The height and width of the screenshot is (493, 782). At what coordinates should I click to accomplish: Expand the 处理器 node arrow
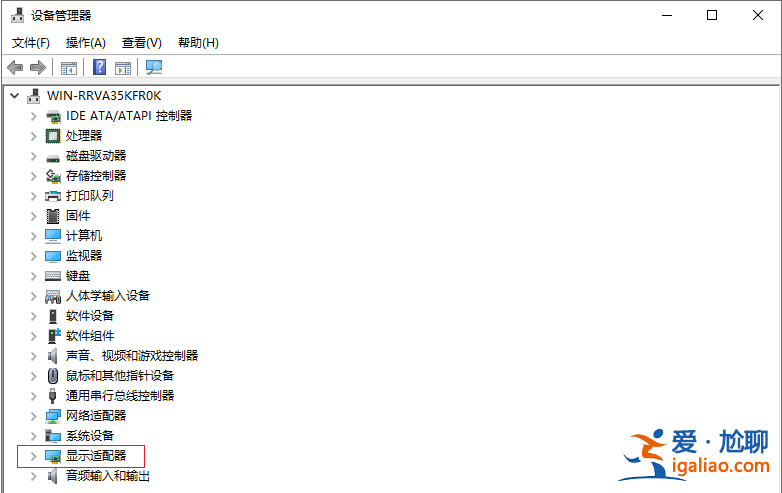pyautogui.click(x=33, y=136)
